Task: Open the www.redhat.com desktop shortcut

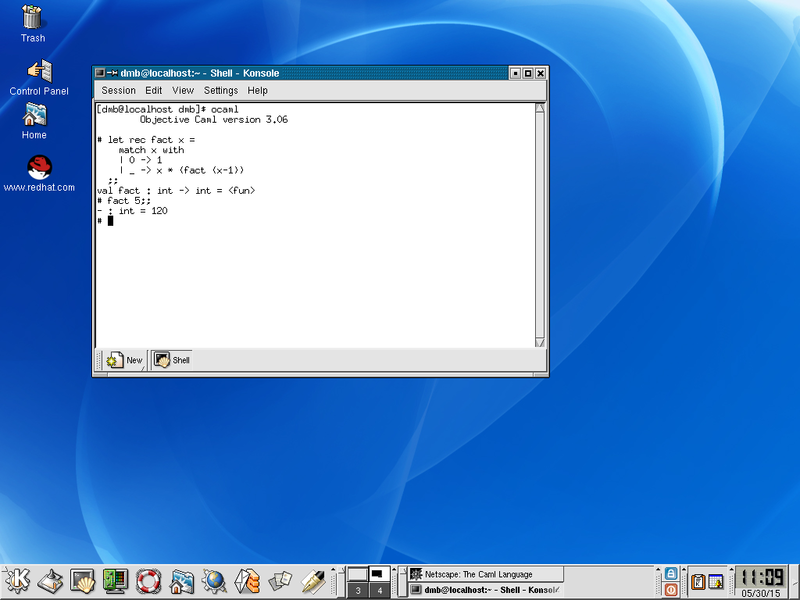Action: pos(39,173)
